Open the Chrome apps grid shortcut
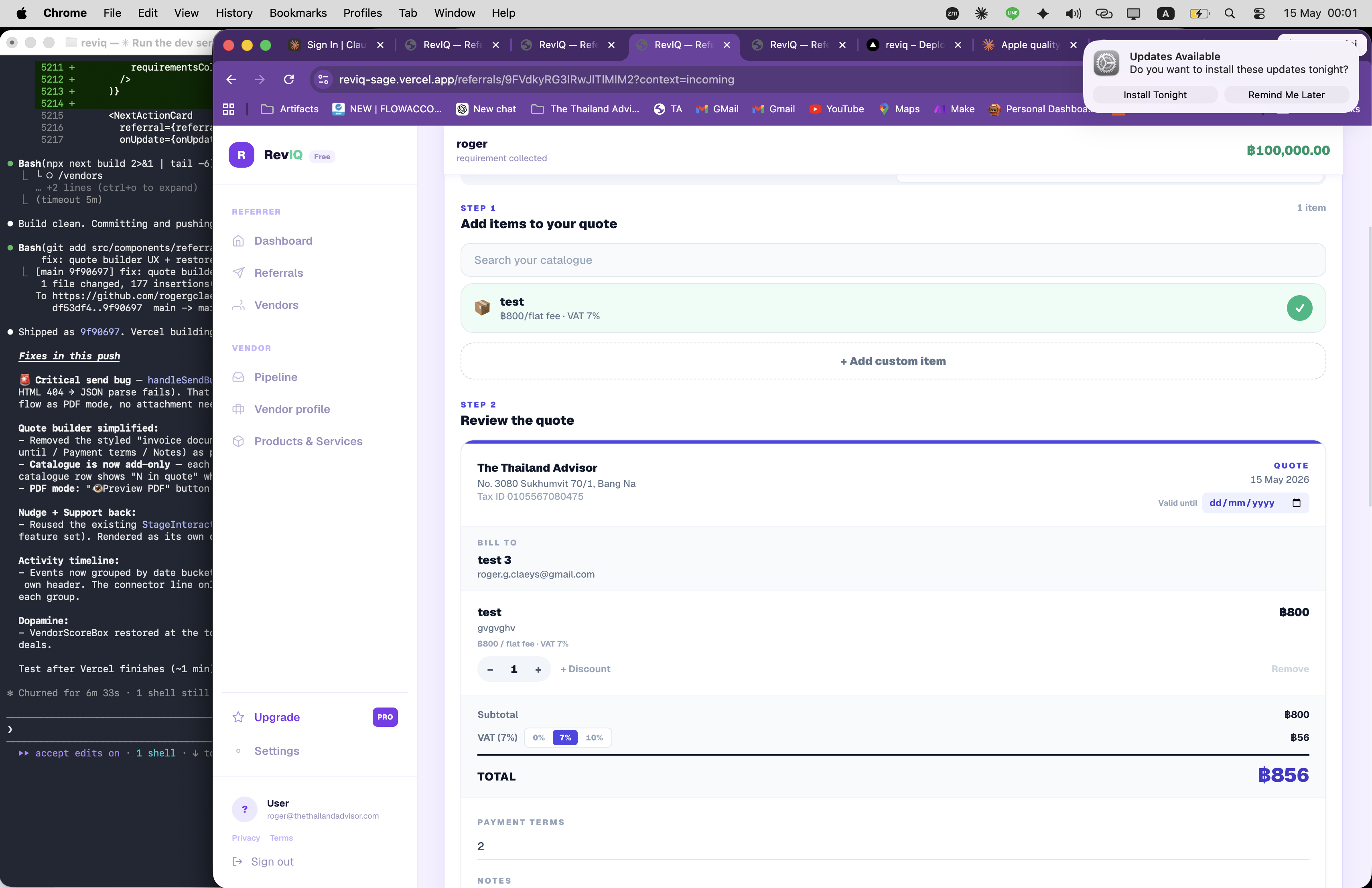Viewport: 1372px width, 888px height. coord(229,109)
